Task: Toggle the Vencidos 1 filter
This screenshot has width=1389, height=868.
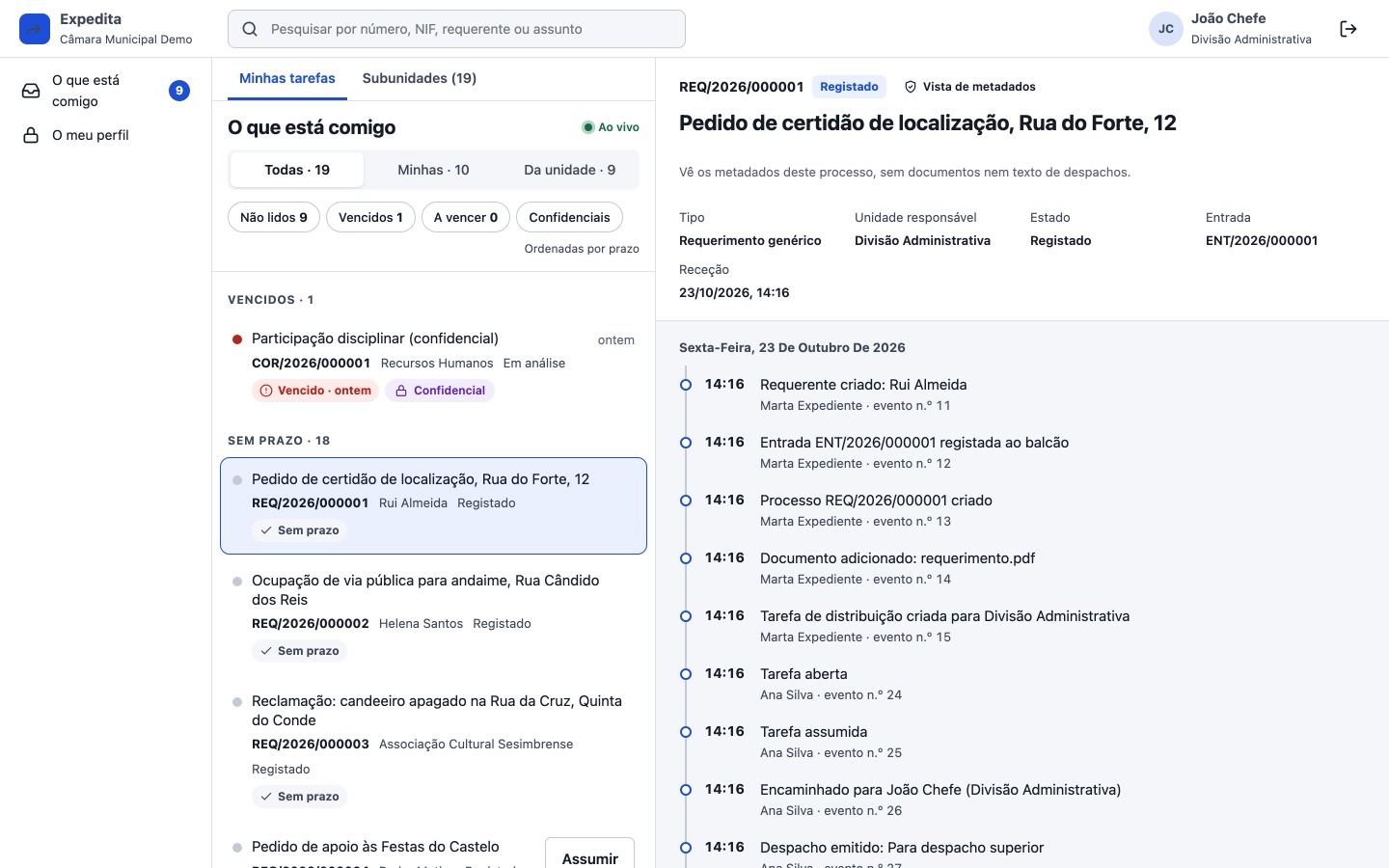Action: pos(370,217)
